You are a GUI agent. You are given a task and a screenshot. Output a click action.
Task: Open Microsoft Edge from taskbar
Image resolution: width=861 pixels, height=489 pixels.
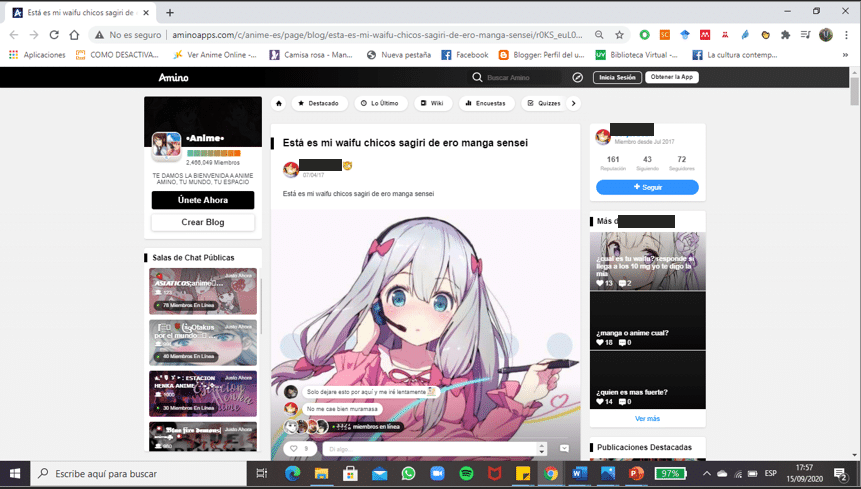click(292, 473)
